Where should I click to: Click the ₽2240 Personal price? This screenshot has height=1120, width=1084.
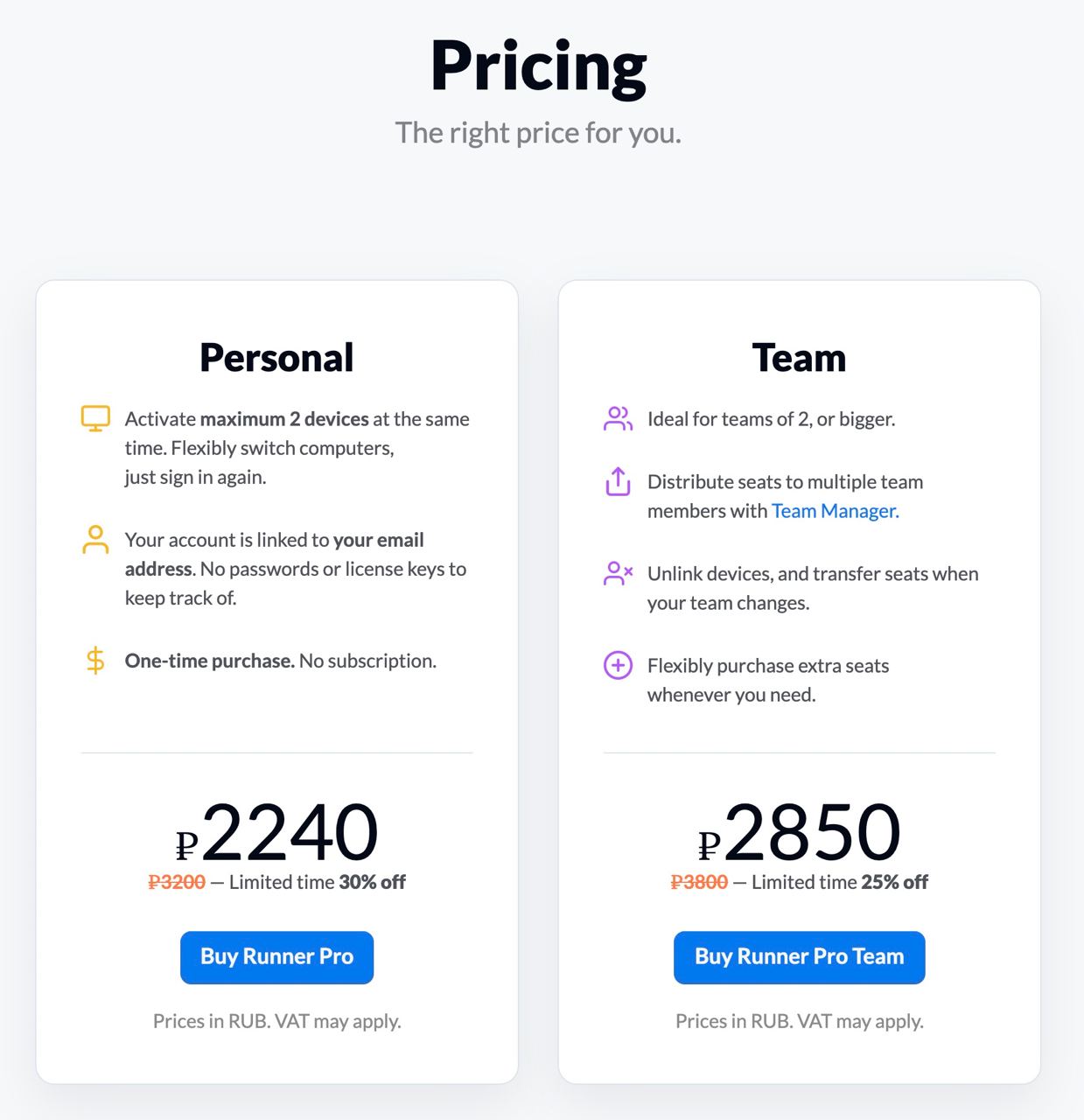[277, 832]
